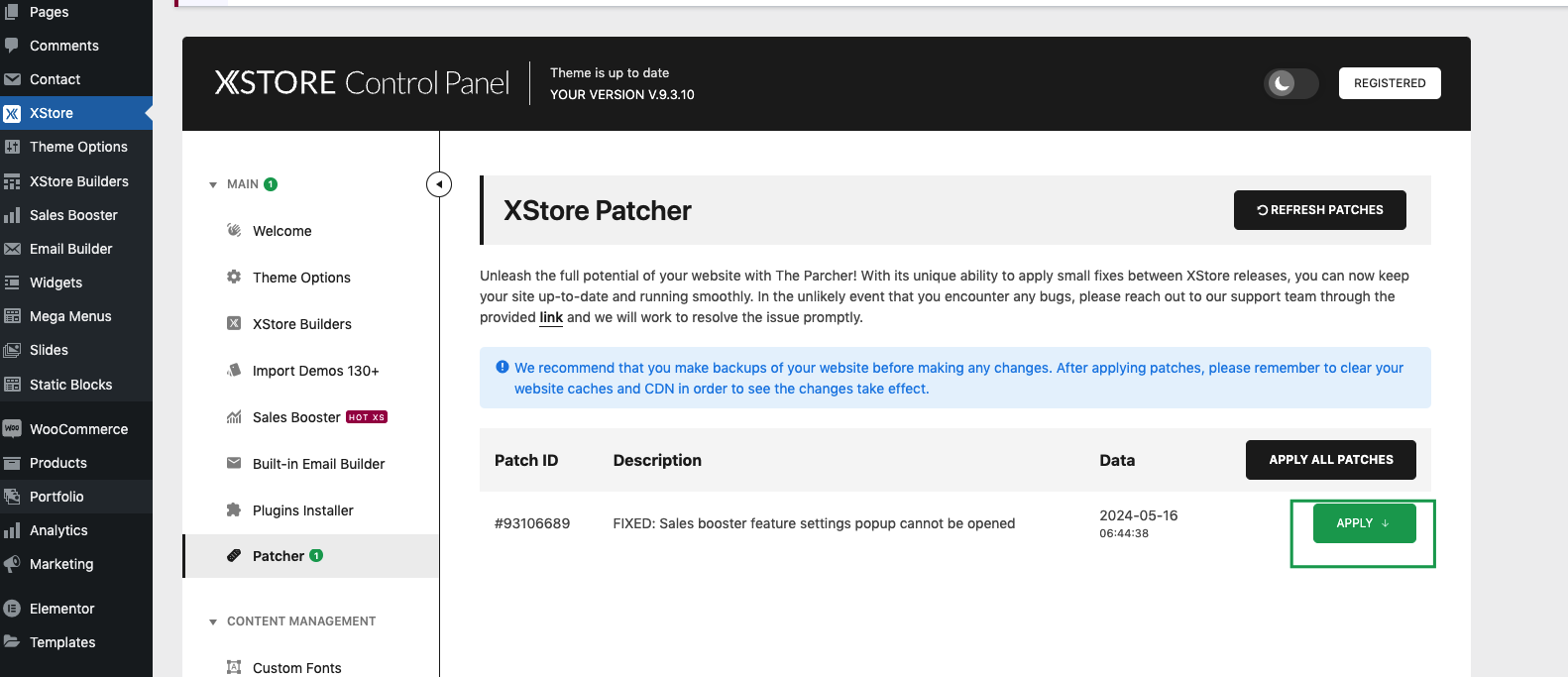
Task: Click the REFRESH PATCHES button
Action: click(1319, 210)
